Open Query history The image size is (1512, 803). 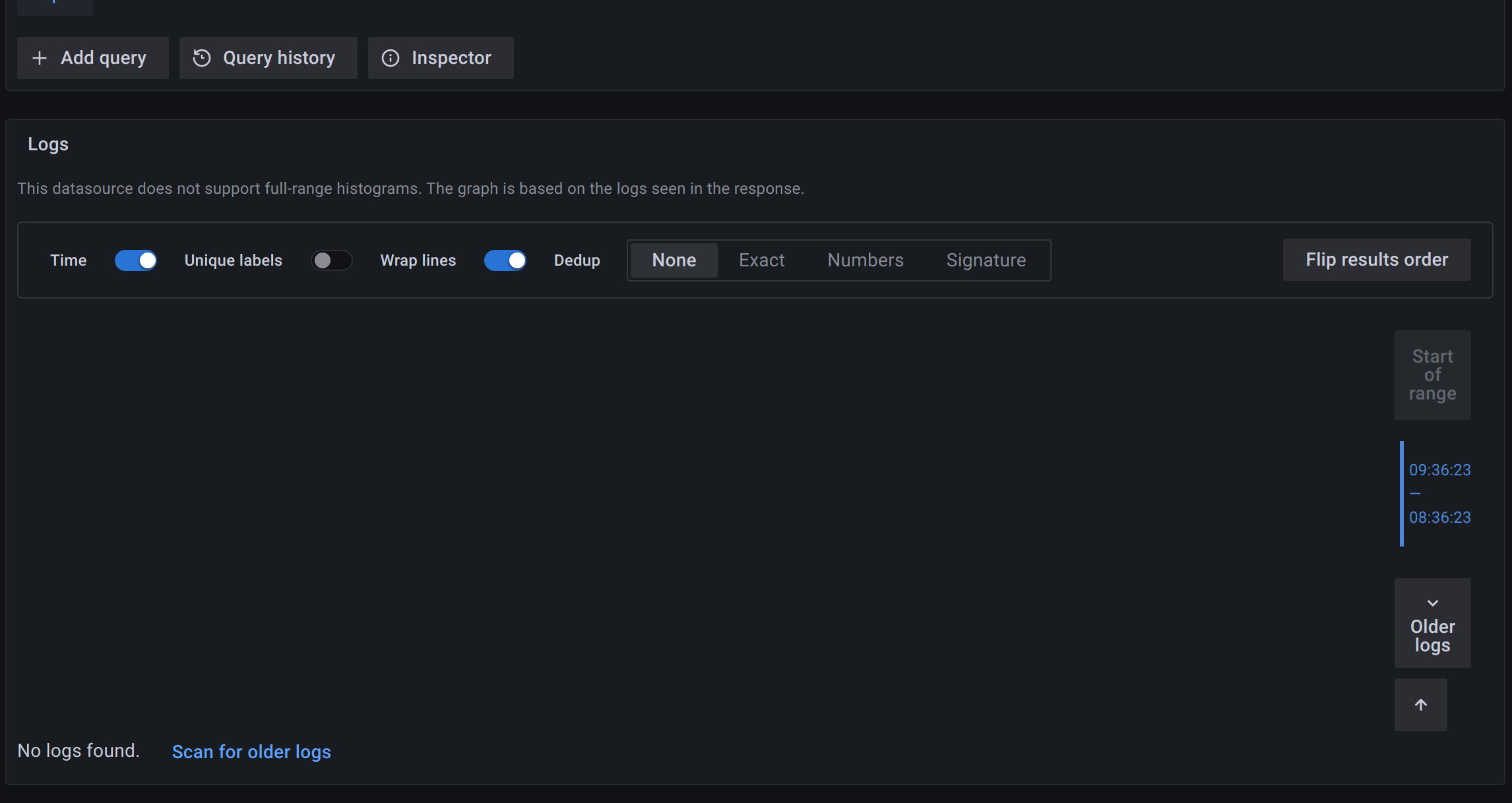(x=267, y=58)
